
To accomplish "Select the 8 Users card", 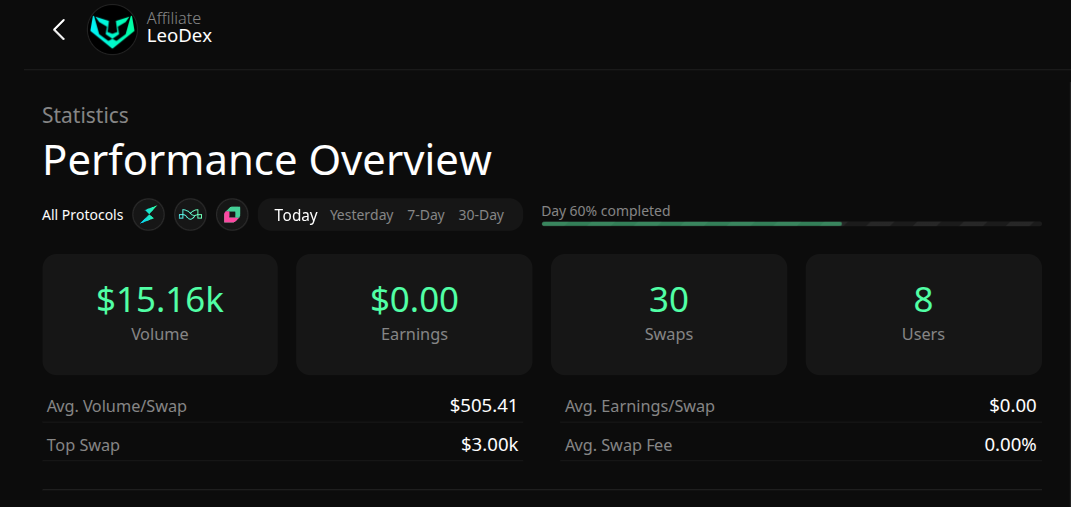I will (x=923, y=313).
